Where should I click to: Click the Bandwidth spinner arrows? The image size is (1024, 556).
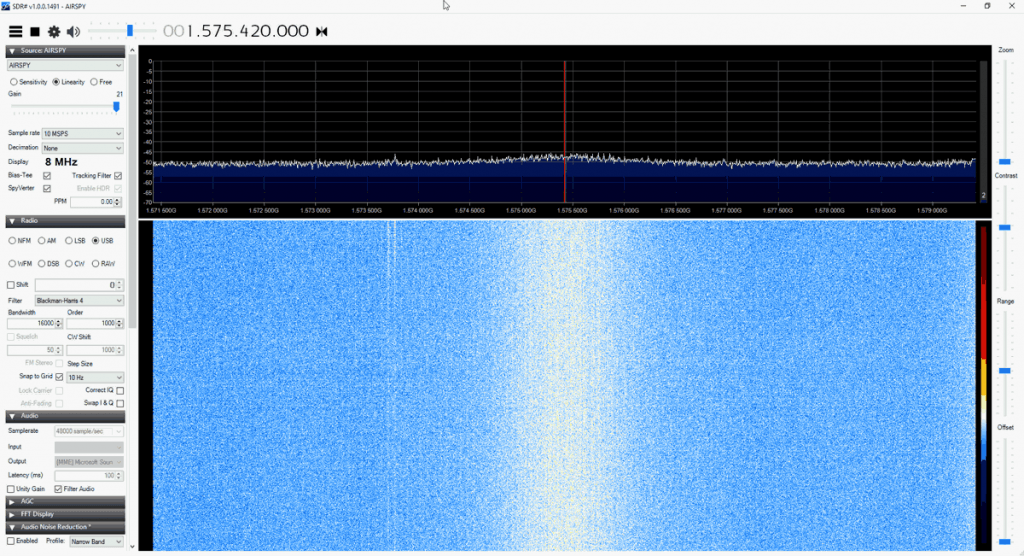pos(58,324)
